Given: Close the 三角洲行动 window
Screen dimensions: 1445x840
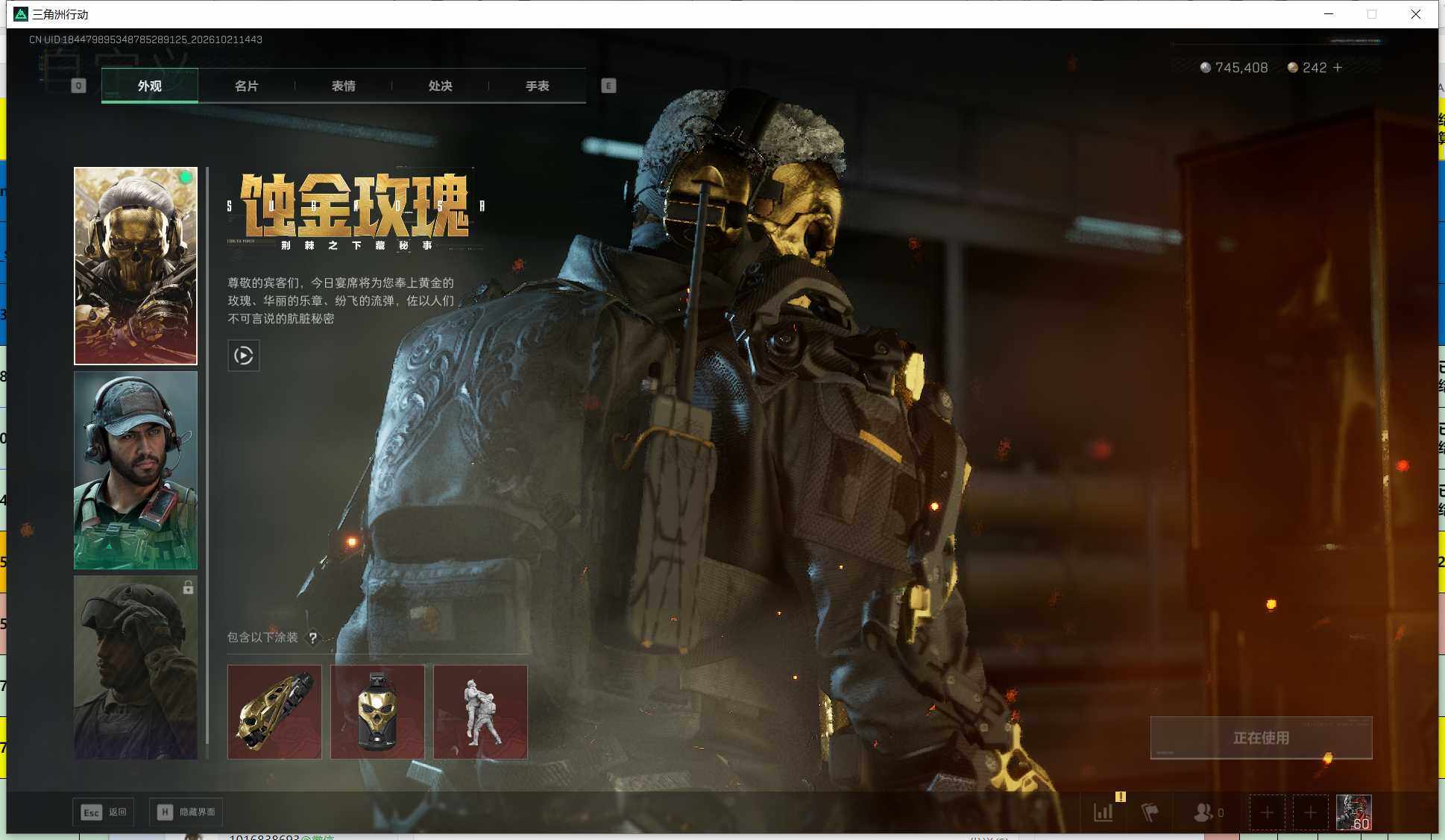Looking at the screenshot, I should click(1416, 14).
